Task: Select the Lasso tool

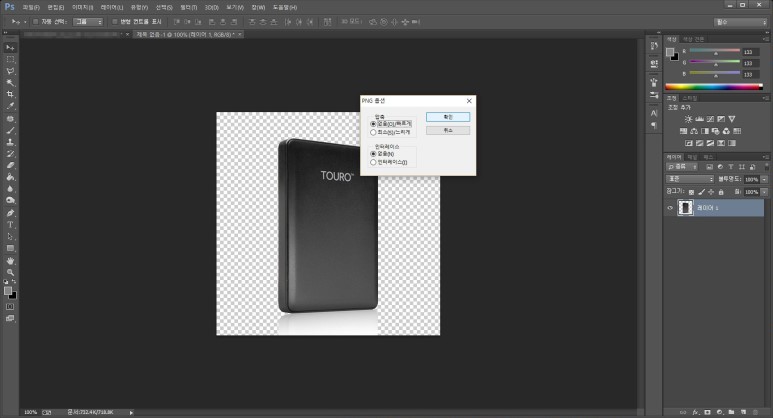Action: [10, 71]
